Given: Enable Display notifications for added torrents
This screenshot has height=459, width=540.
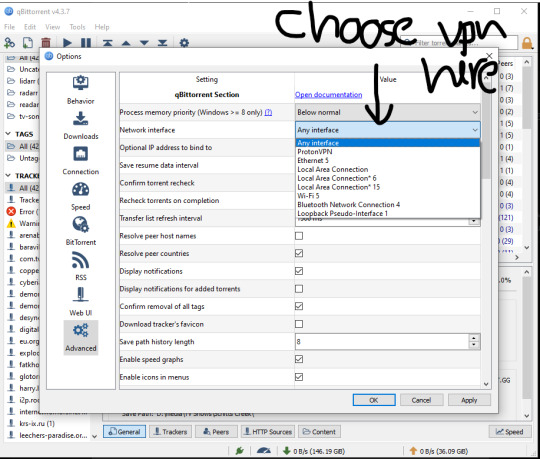Looking at the screenshot, I should point(299,289).
